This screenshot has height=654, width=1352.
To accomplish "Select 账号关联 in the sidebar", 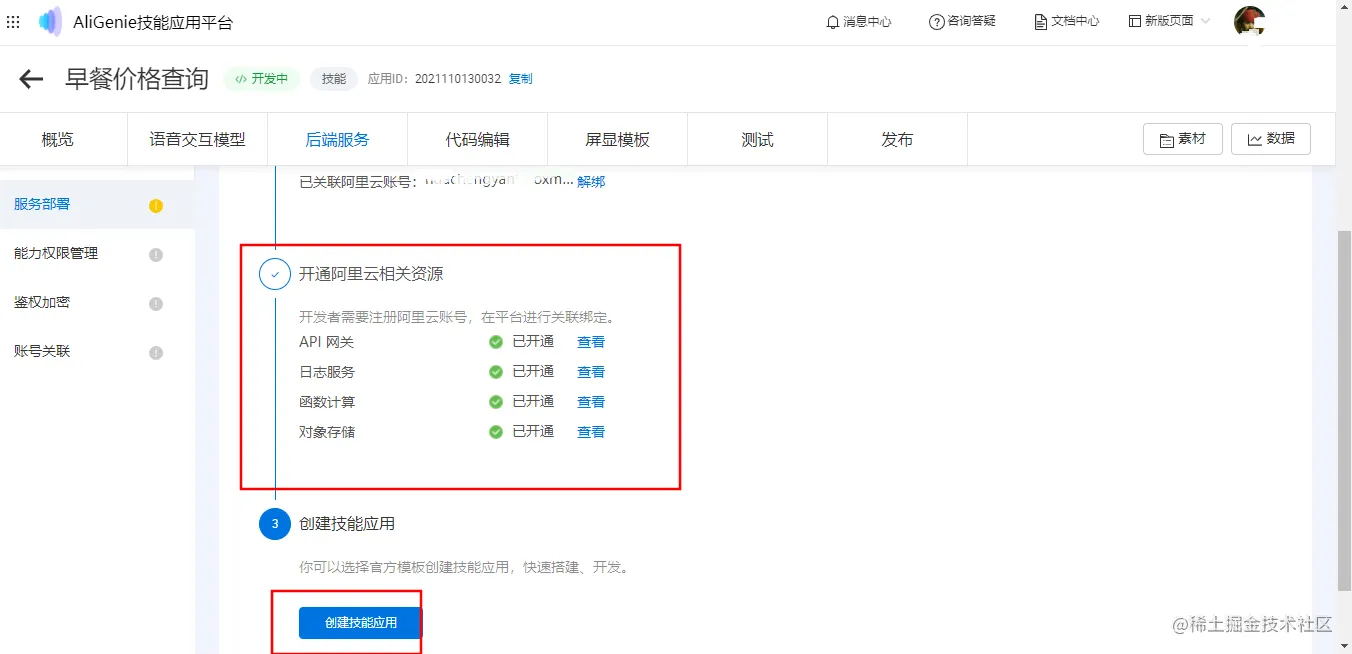I will pyautogui.click(x=97, y=352).
